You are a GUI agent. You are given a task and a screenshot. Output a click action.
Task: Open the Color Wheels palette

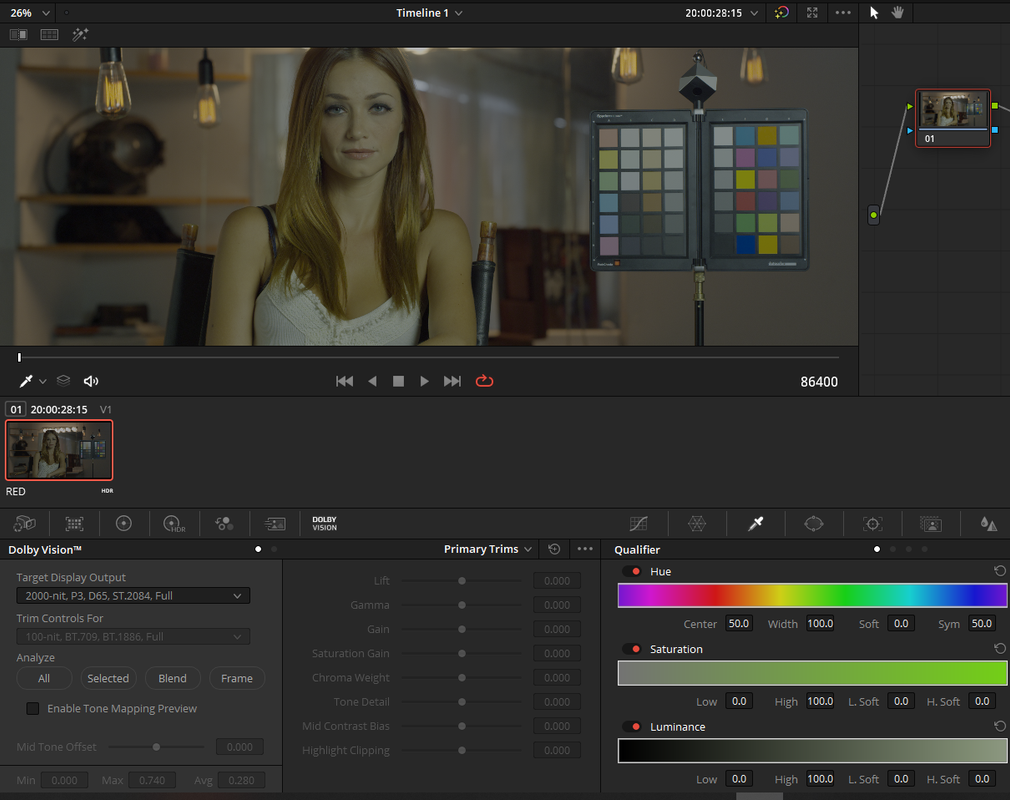click(124, 524)
